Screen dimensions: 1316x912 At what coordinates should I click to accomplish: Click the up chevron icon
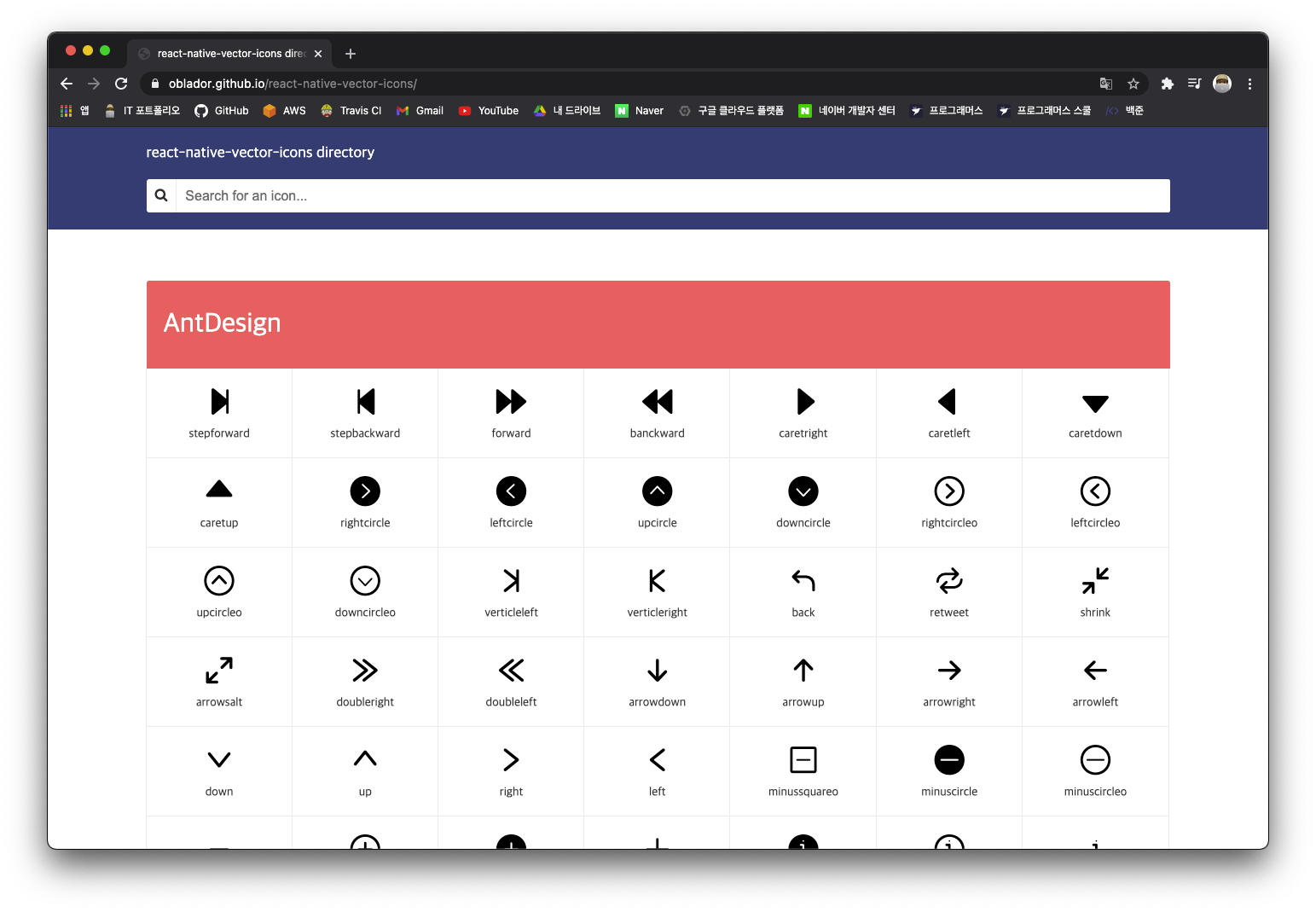coord(365,758)
